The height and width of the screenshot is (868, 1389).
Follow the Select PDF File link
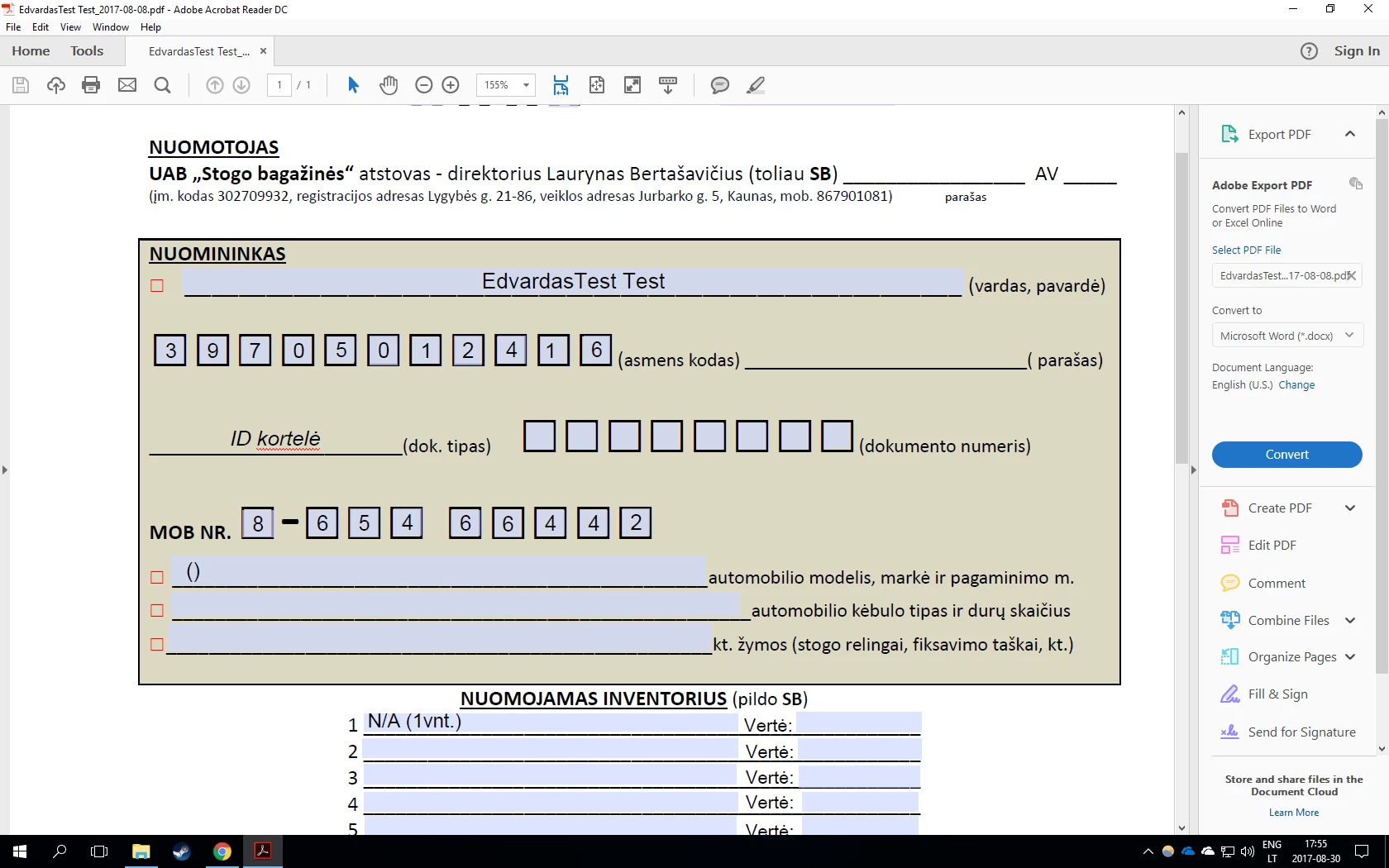pos(1246,250)
